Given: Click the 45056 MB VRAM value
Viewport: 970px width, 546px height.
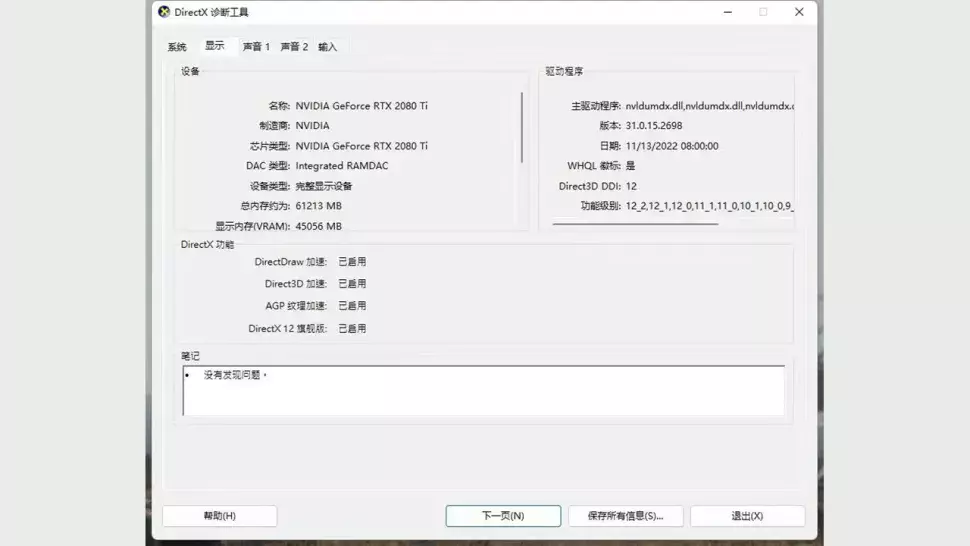Looking at the screenshot, I should tap(319, 226).
